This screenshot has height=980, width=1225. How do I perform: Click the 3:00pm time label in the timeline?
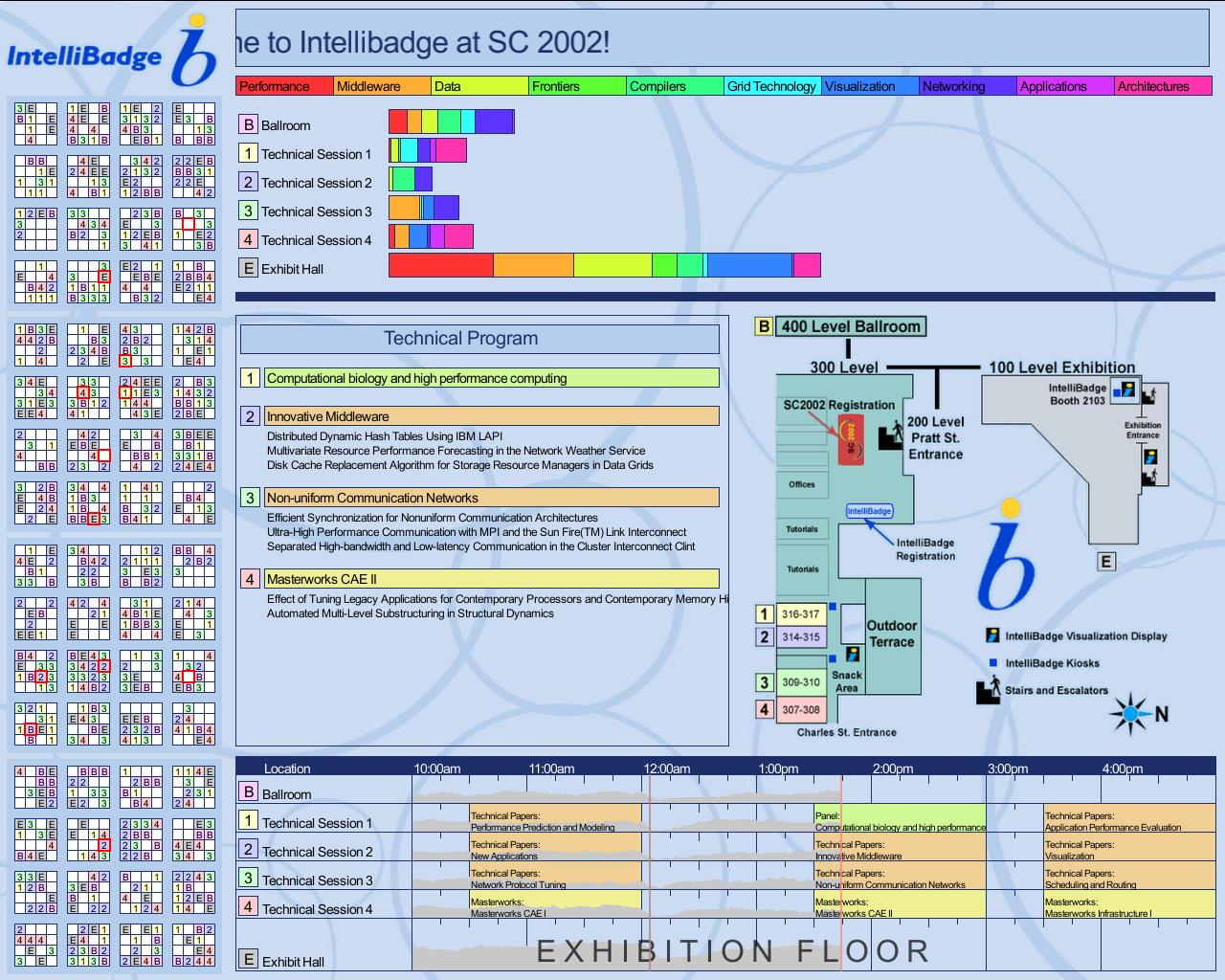(x=1008, y=768)
